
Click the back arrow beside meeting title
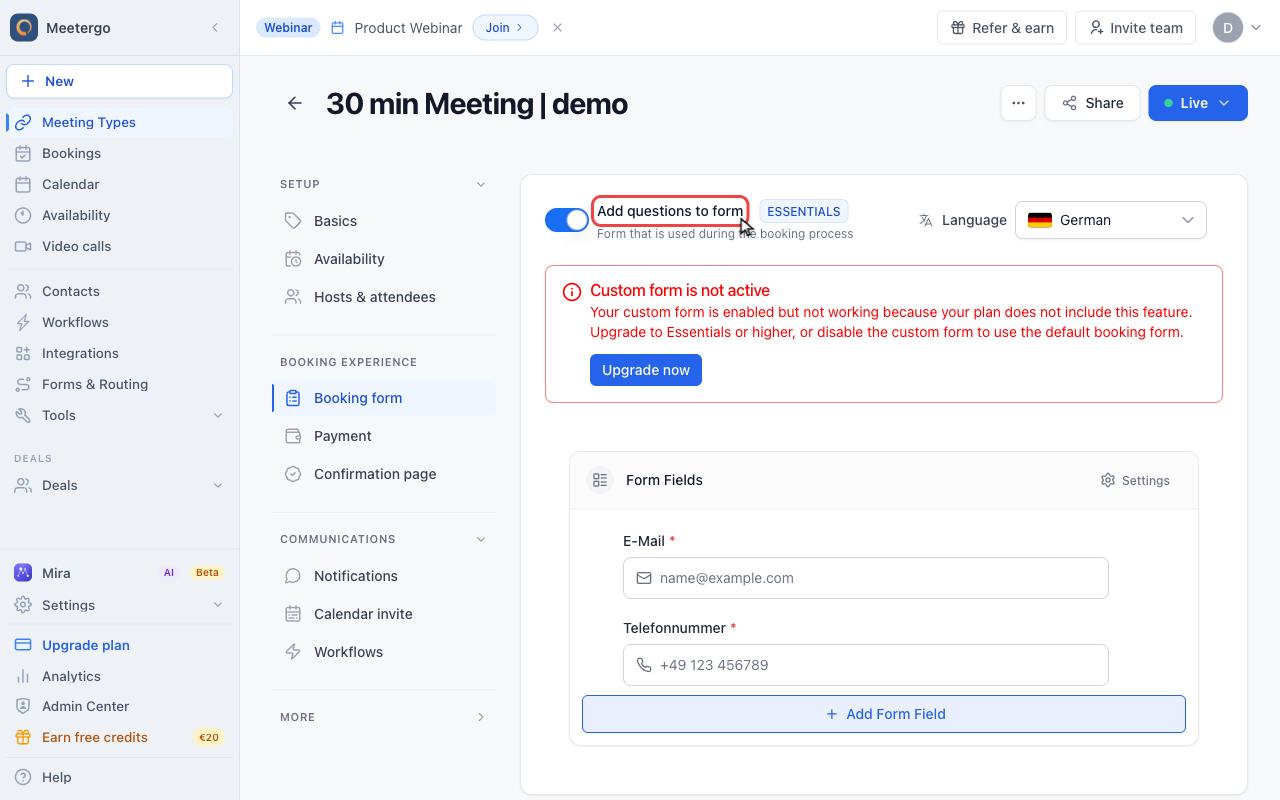tap(295, 103)
